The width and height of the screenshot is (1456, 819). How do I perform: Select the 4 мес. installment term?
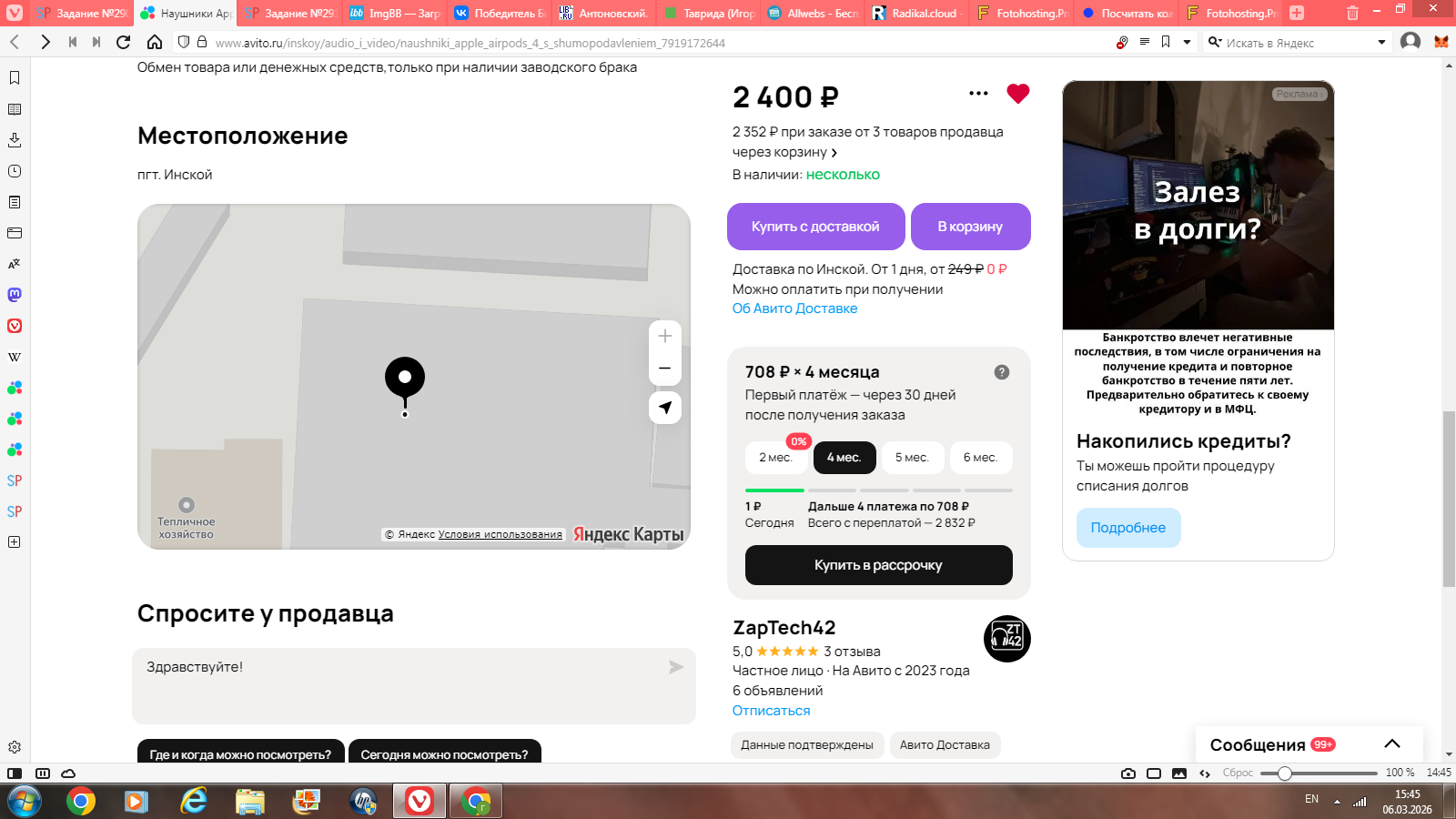point(844,458)
